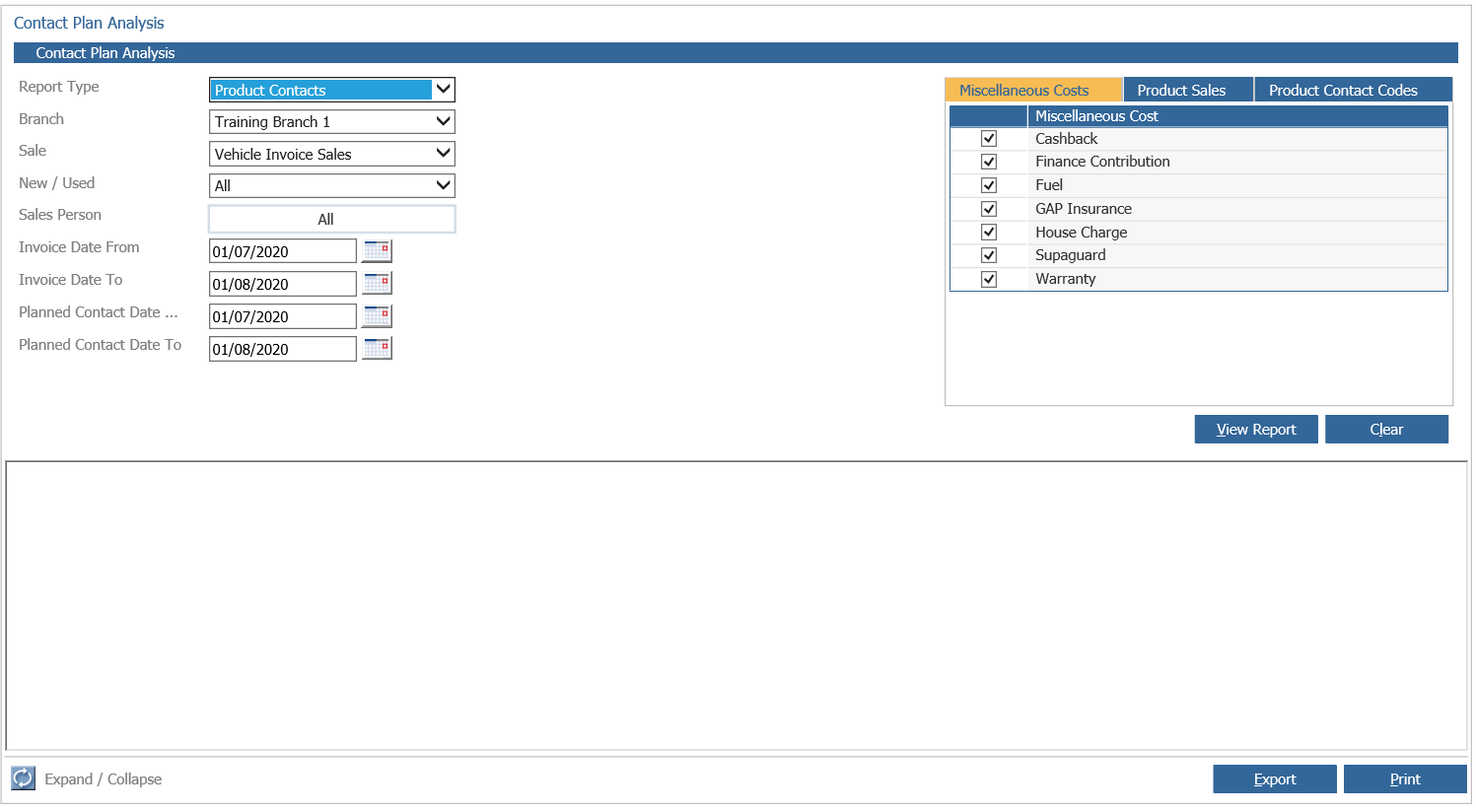Select the House Charge row text
Viewport: 1476px width, 812px height.
click(x=1081, y=233)
